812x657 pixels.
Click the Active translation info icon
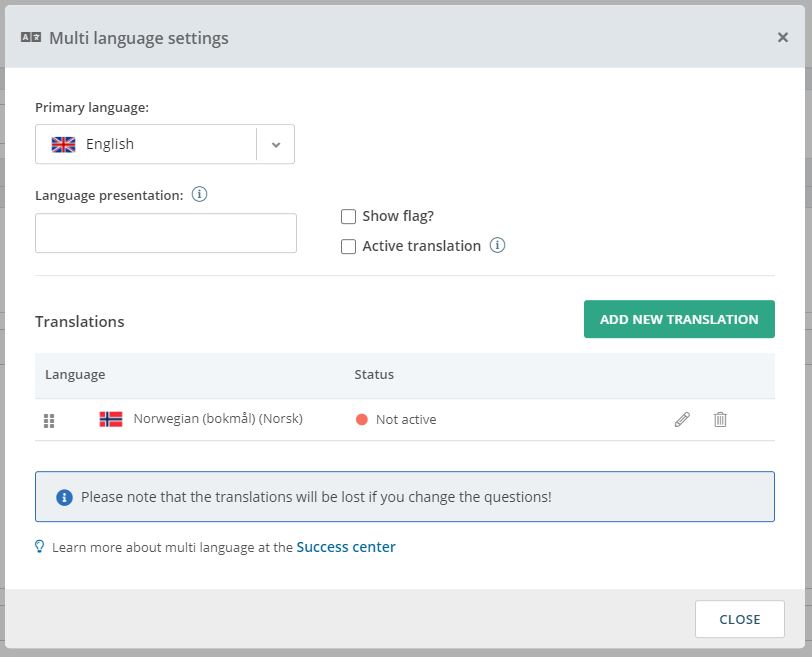pyautogui.click(x=497, y=245)
